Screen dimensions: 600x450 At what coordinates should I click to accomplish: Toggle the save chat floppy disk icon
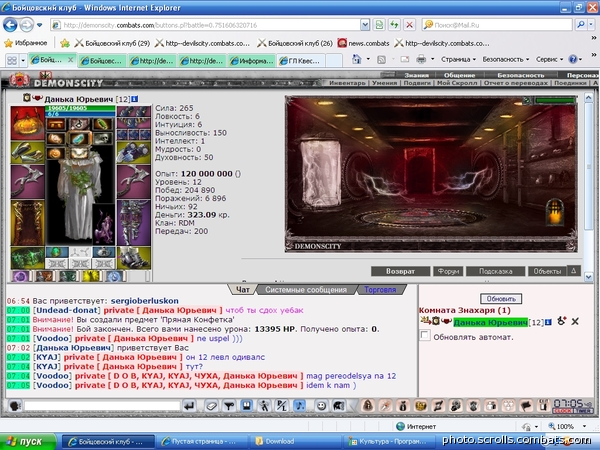[x=246, y=406]
